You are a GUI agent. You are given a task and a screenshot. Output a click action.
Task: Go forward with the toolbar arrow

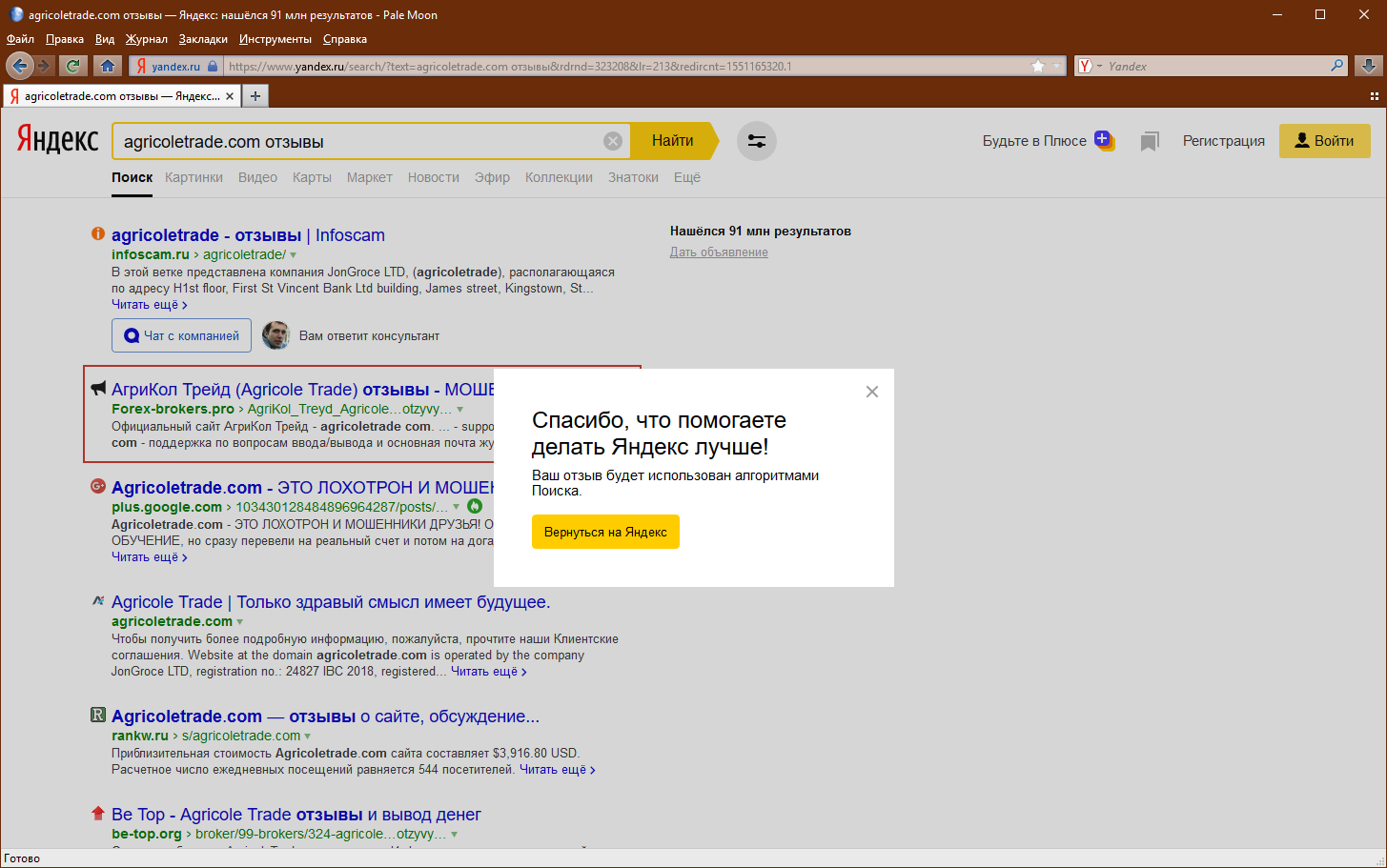click(x=44, y=66)
